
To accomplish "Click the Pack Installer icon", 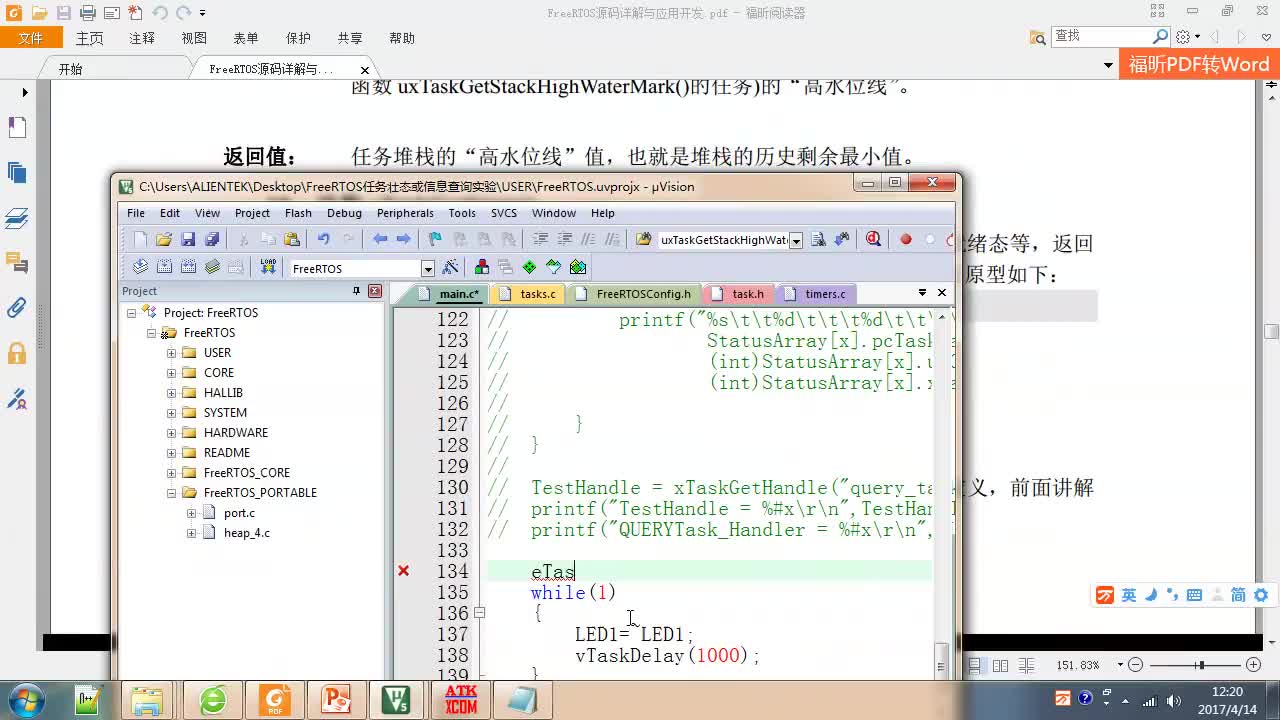I will coord(578,267).
